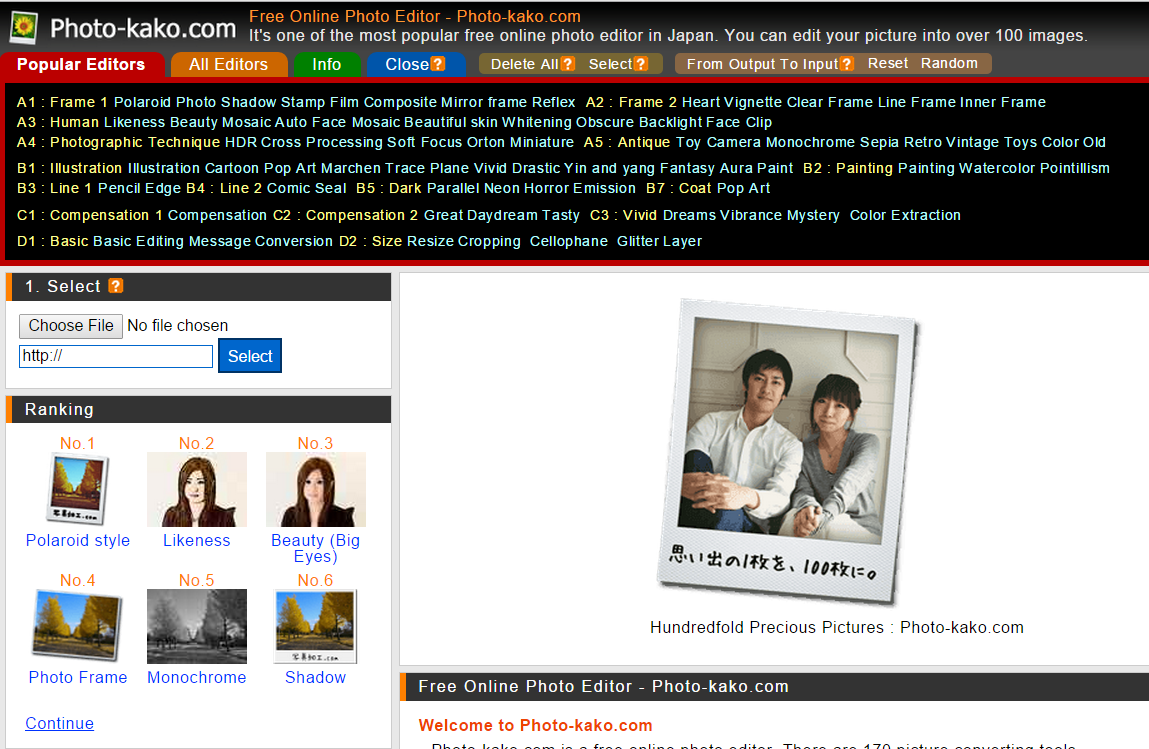Image resolution: width=1149 pixels, height=749 pixels.
Task: Open the Continue link under Ranking
Action: (59, 723)
